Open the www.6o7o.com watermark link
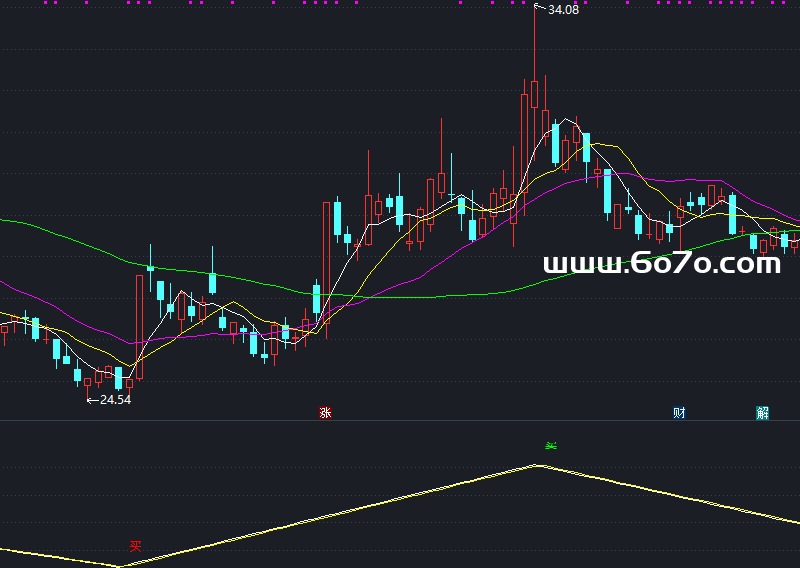 tap(661, 264)
